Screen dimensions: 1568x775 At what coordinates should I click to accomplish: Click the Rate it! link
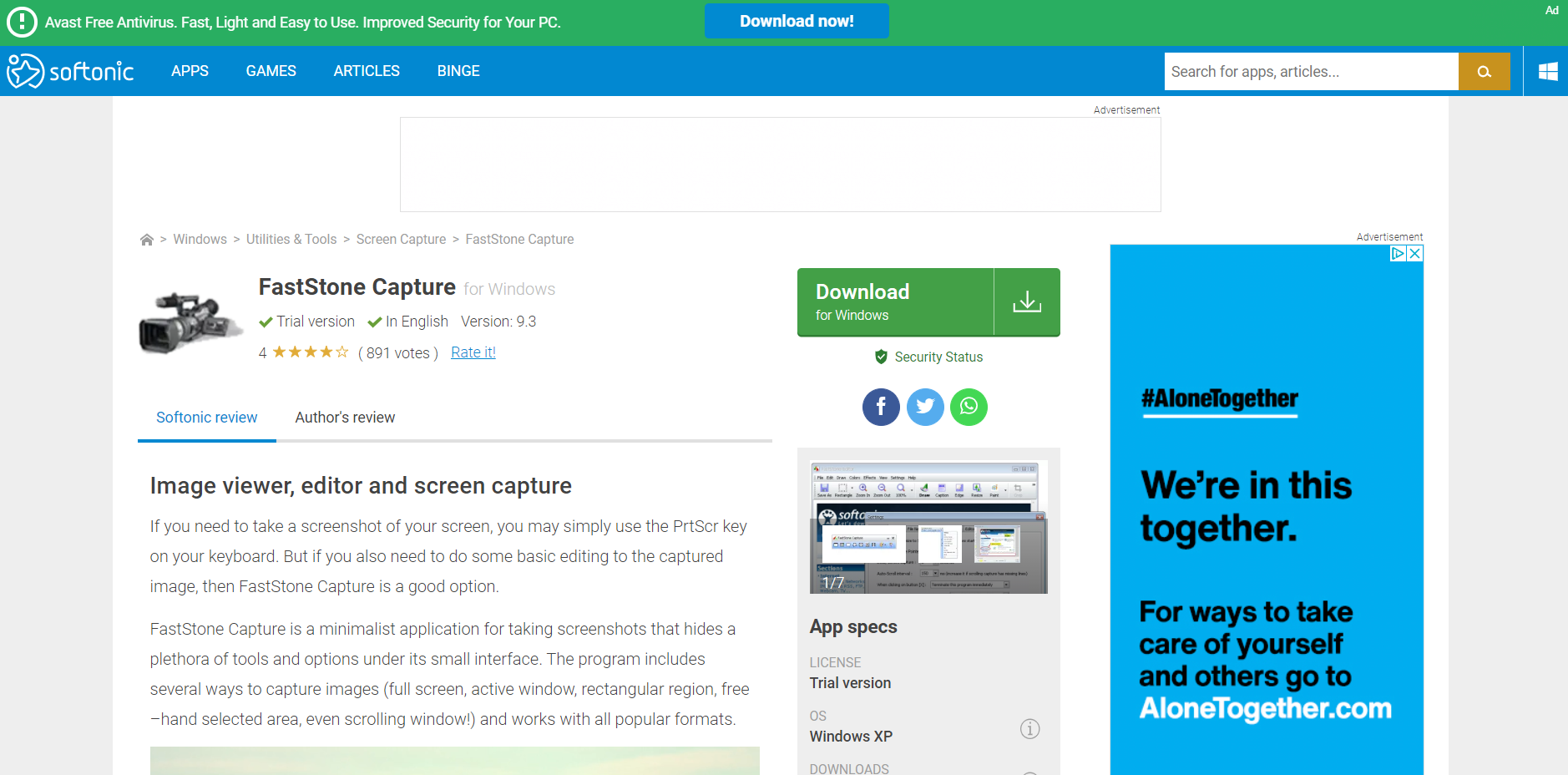tap(473, 352)
